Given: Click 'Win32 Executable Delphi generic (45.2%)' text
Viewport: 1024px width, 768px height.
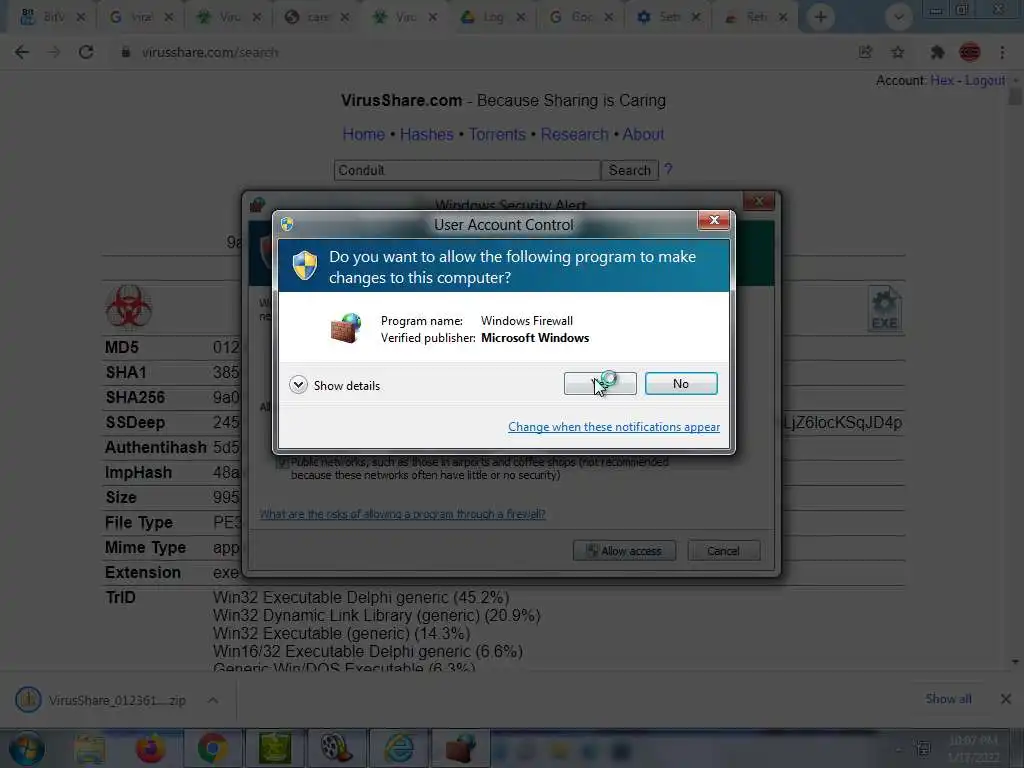Looking at the screenshot, I should (360, 598).
